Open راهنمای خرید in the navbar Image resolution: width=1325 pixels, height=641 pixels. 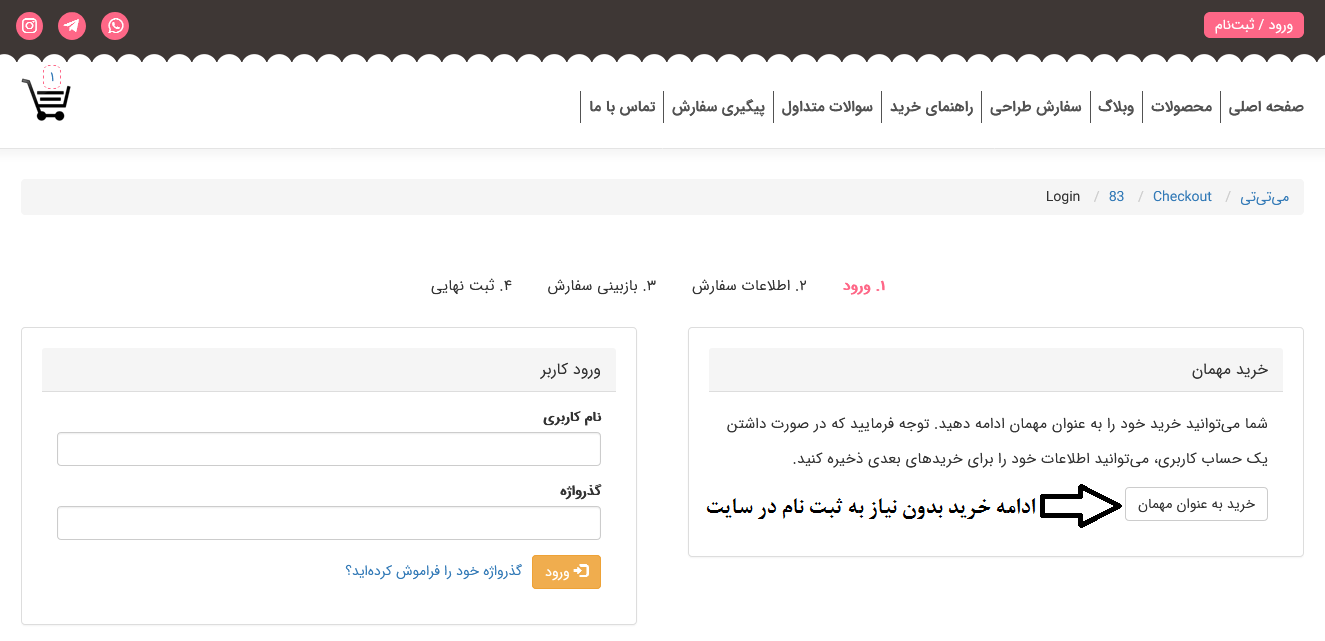click(931, 106)
